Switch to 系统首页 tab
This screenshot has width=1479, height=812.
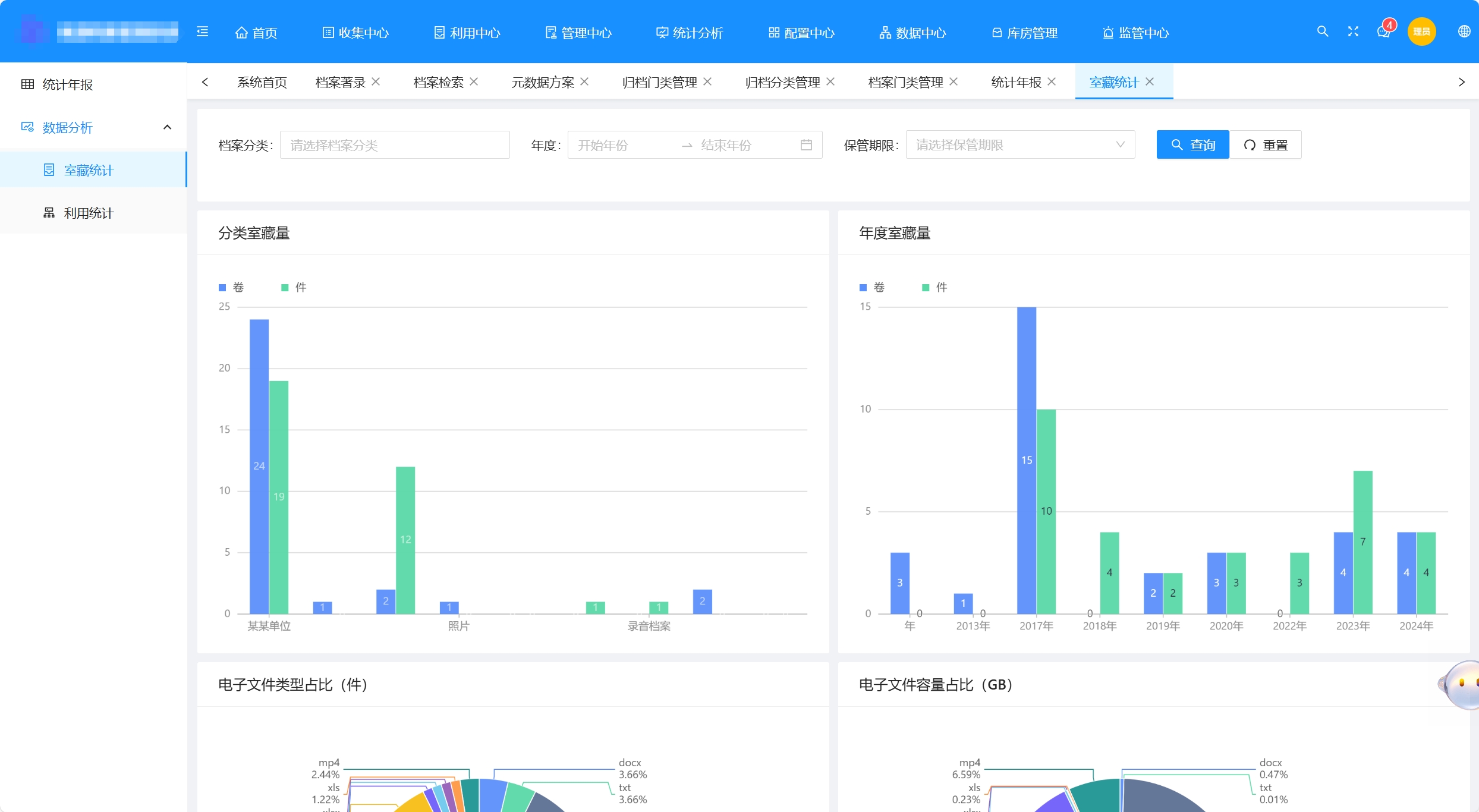pos(262,82)
